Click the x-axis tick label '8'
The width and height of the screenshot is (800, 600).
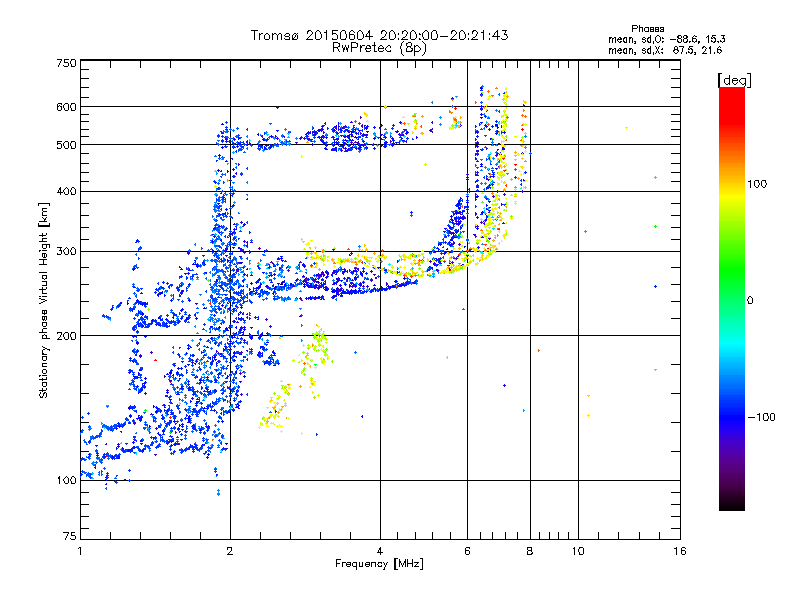pyautogui.click(x=530, y=551)
